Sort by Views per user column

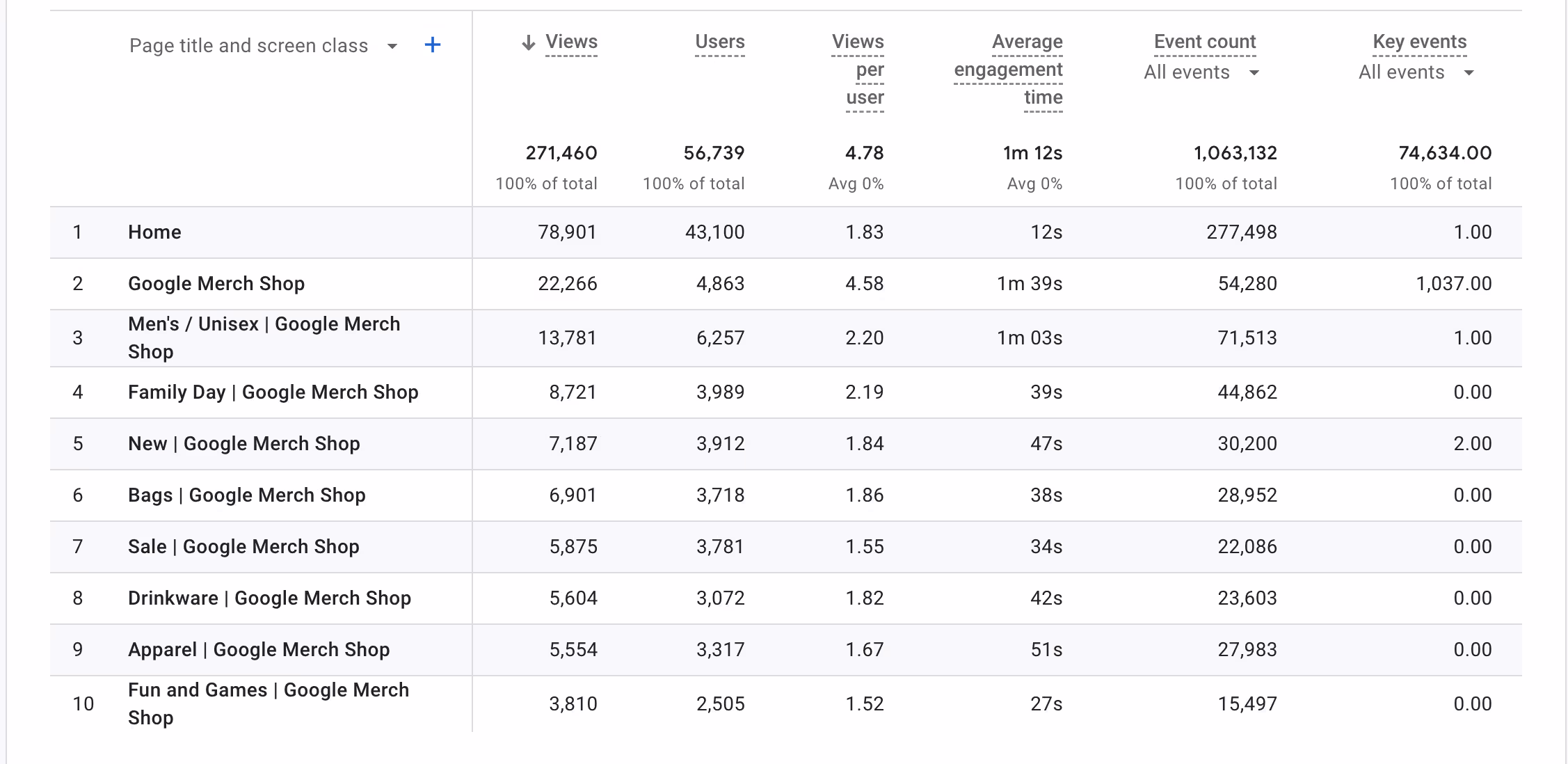pyautogui.click(x=858, y=70)
